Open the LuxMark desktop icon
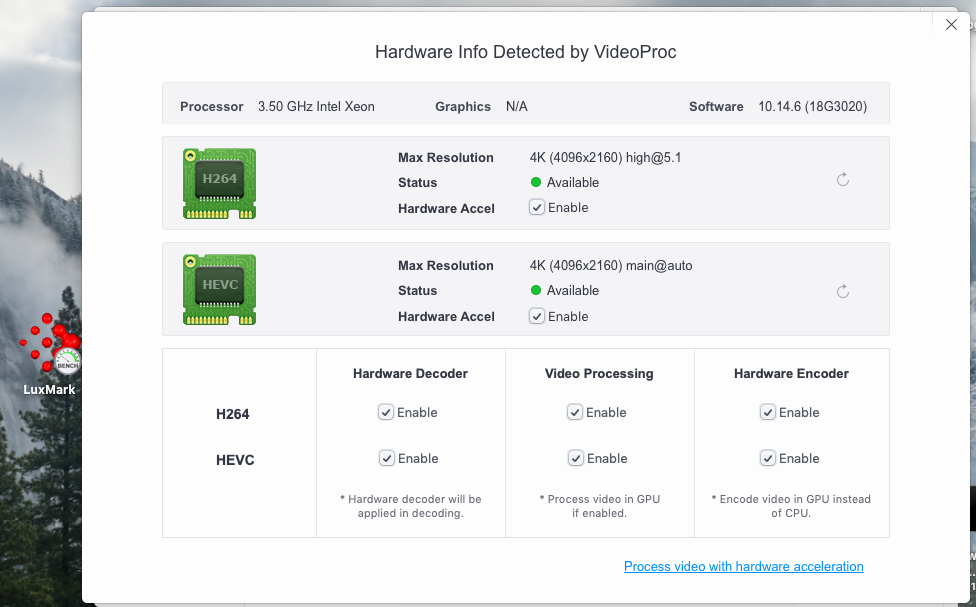 [x=50, y=355]
